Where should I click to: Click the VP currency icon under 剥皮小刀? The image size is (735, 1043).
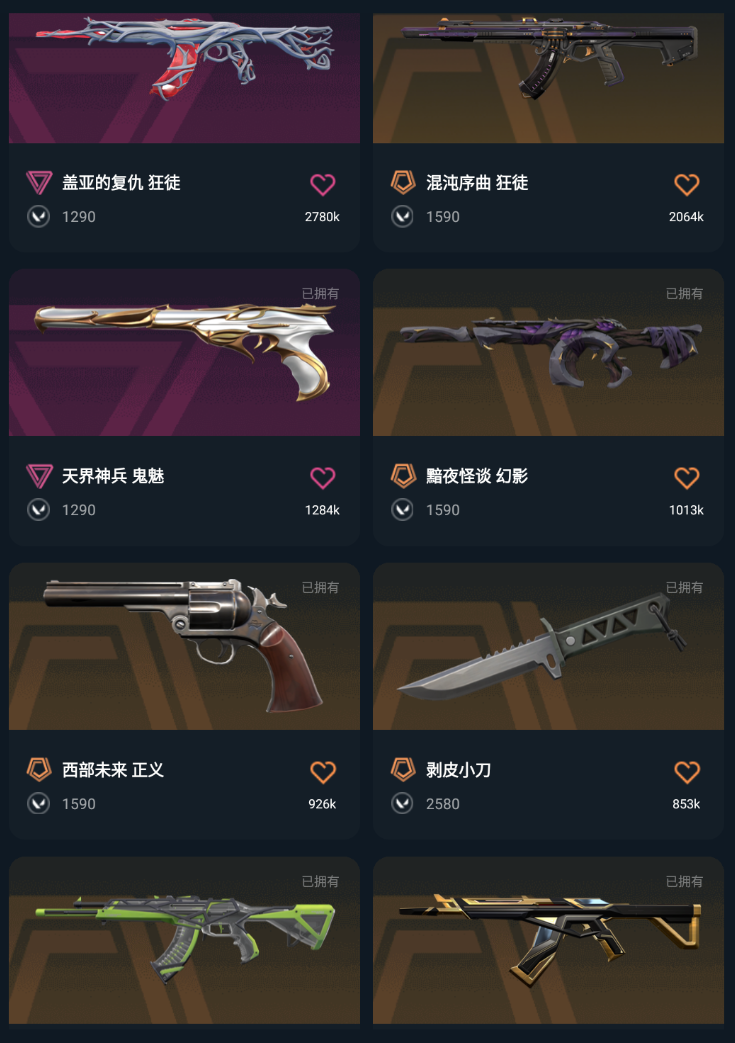pyautogui.click(x=402, y=804)
